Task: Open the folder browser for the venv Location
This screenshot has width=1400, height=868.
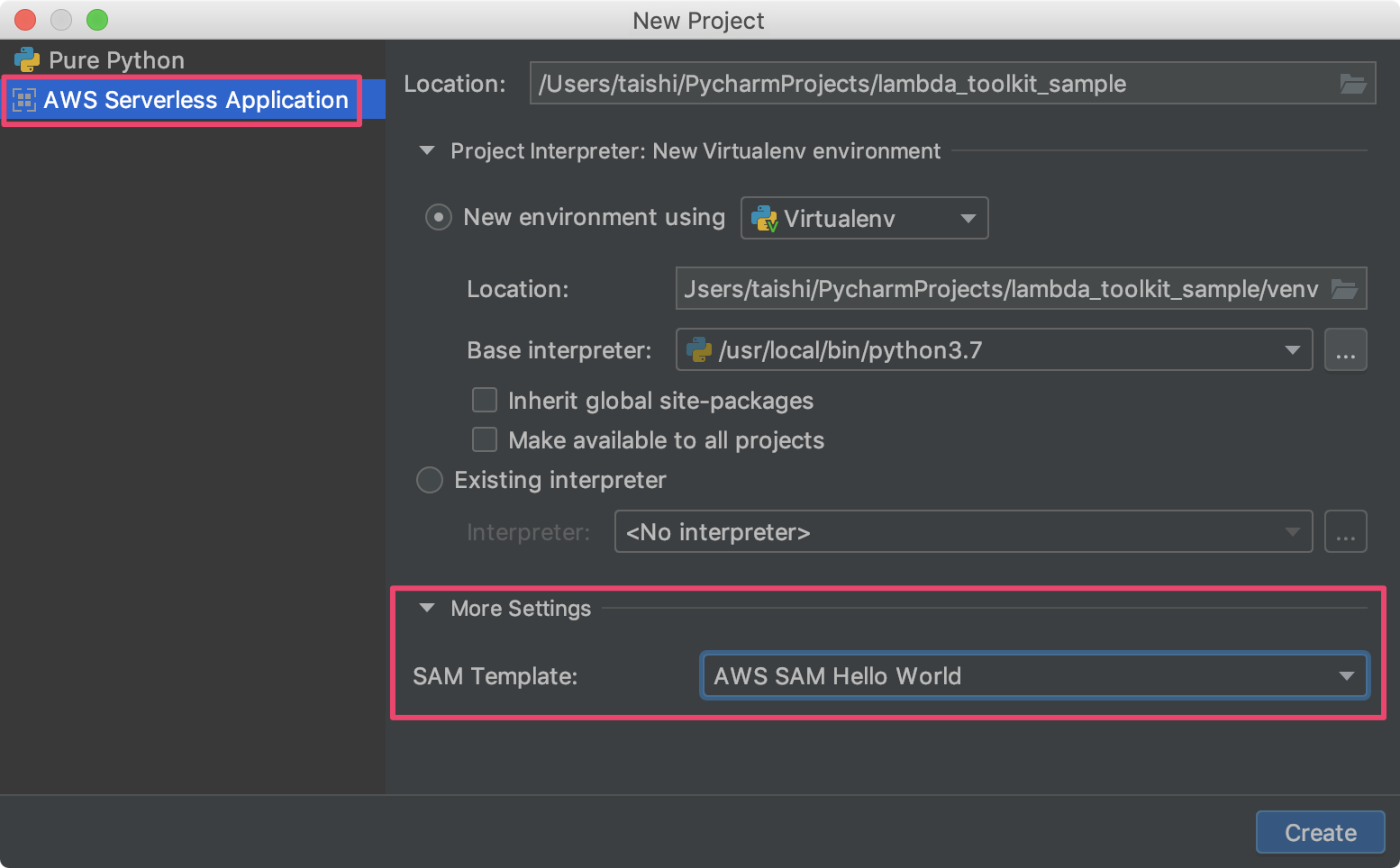Action: tap(1345, 288)
